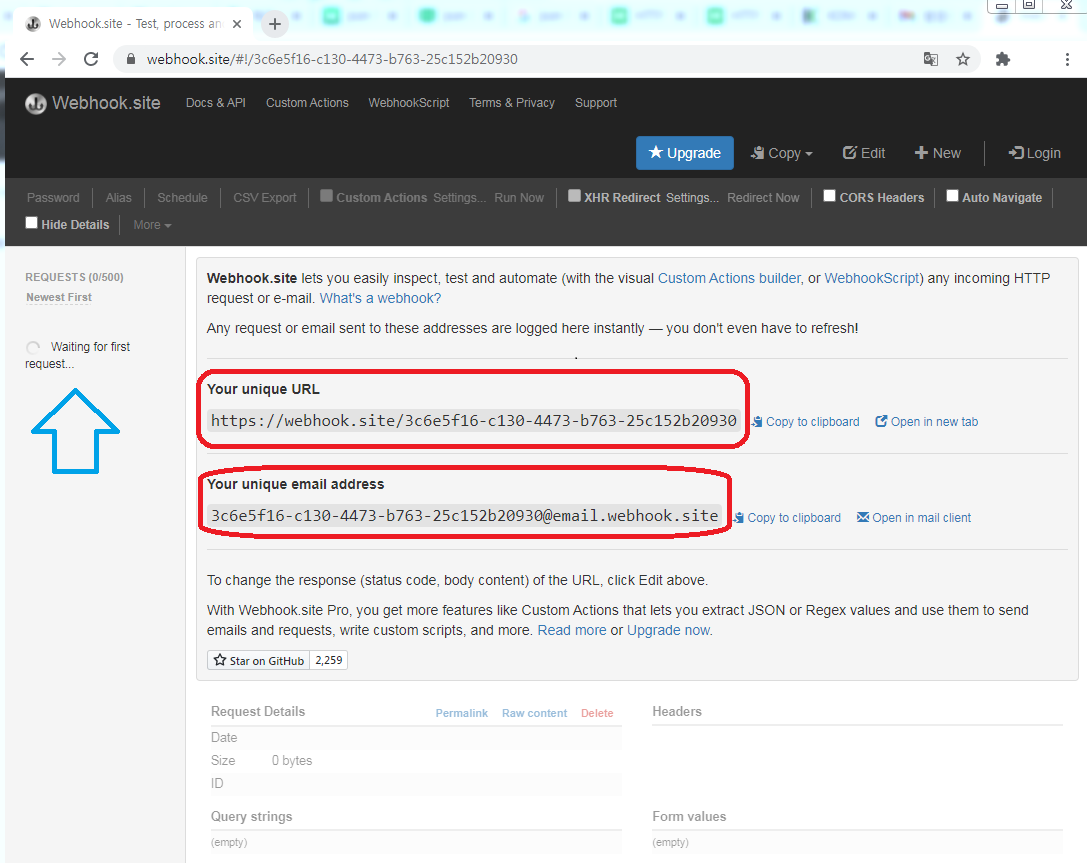Open the Docs & API menu item

(x=216, y=103)
